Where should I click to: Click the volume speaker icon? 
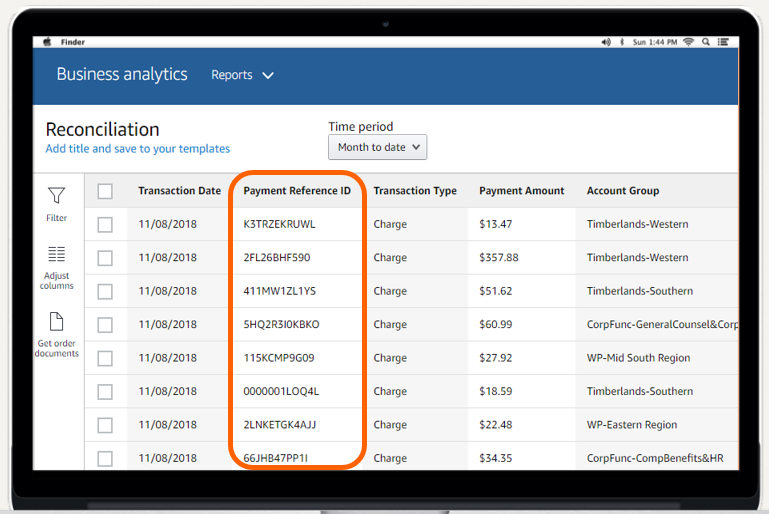[x=605, y=42]
